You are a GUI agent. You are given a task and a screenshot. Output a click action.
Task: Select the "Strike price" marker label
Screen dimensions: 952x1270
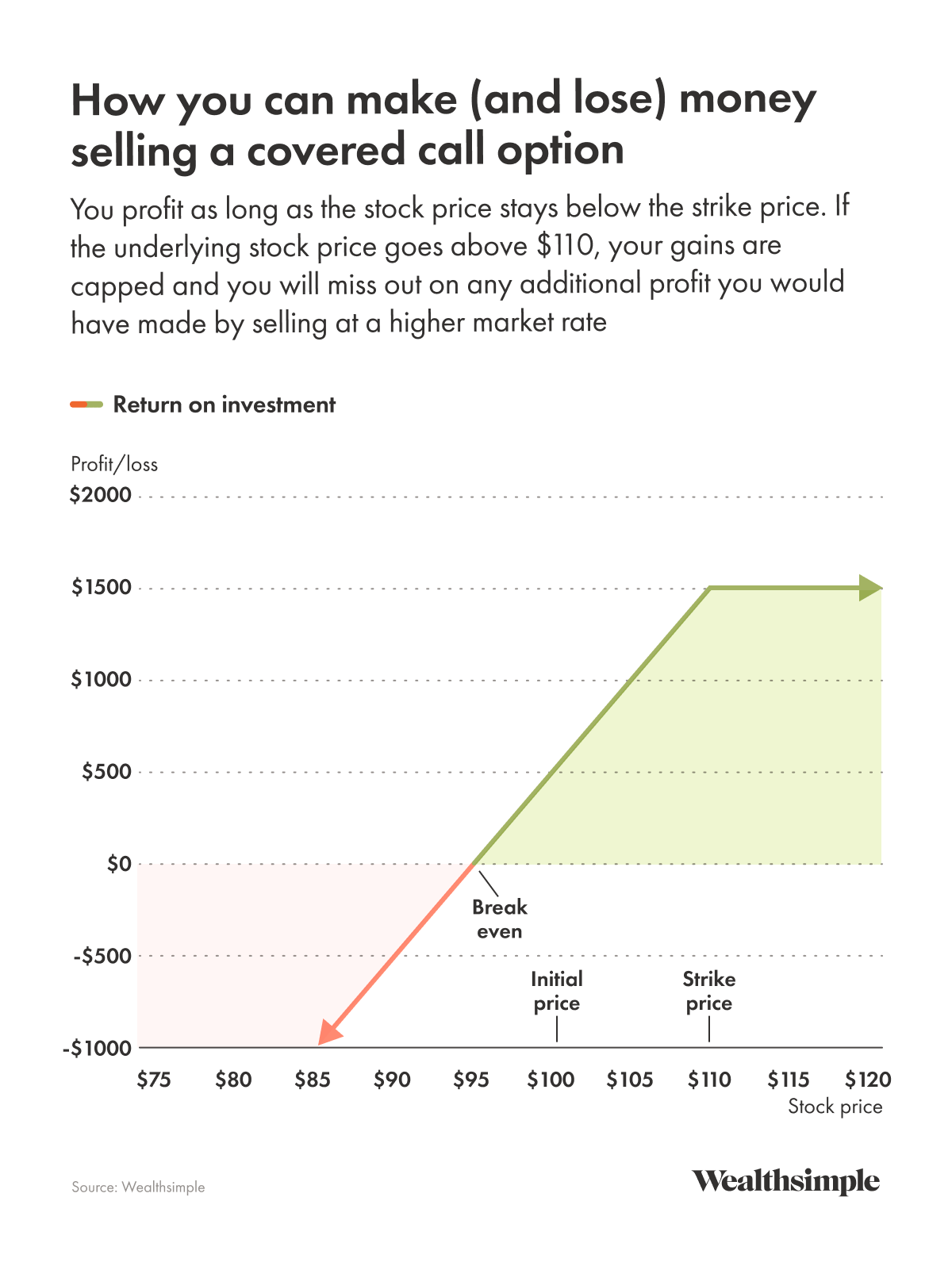[x=709, y=991]
